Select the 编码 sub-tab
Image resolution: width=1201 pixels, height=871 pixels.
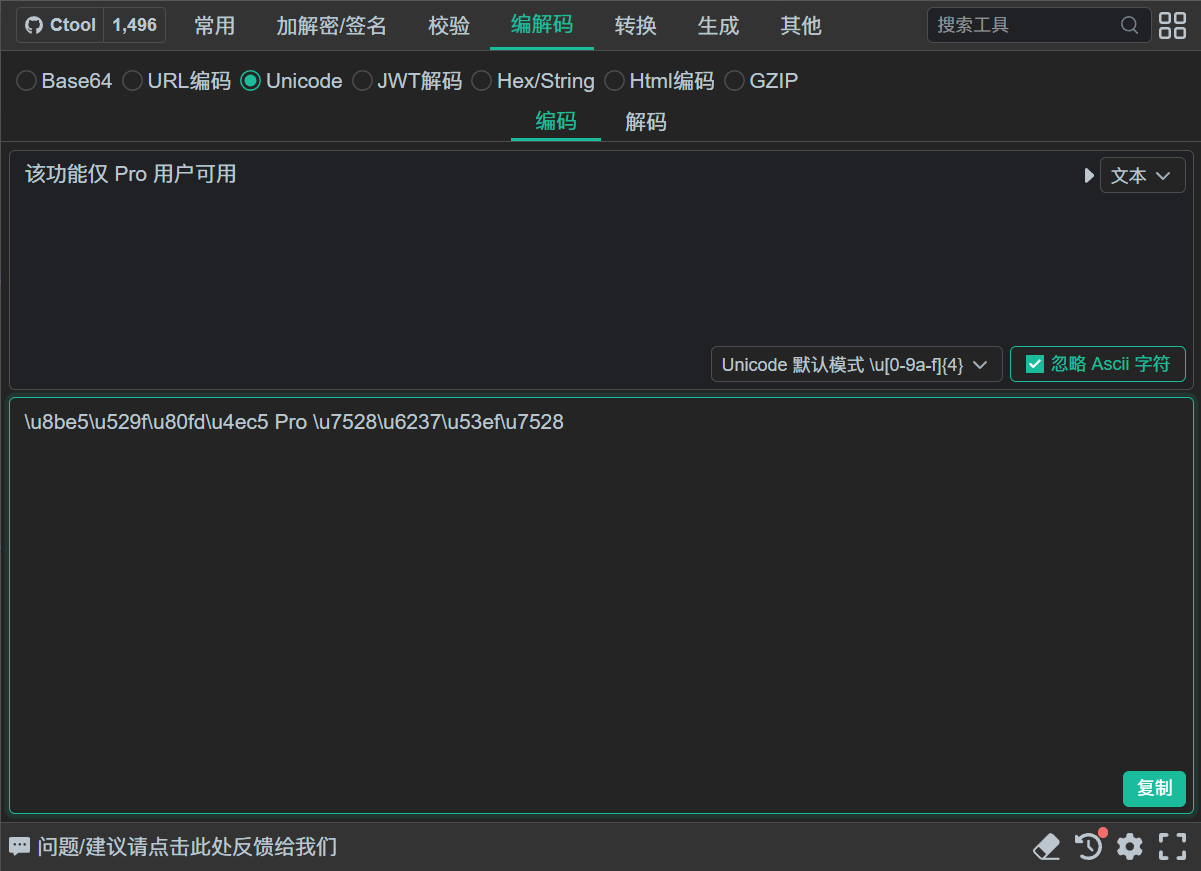tap(556, 122)
